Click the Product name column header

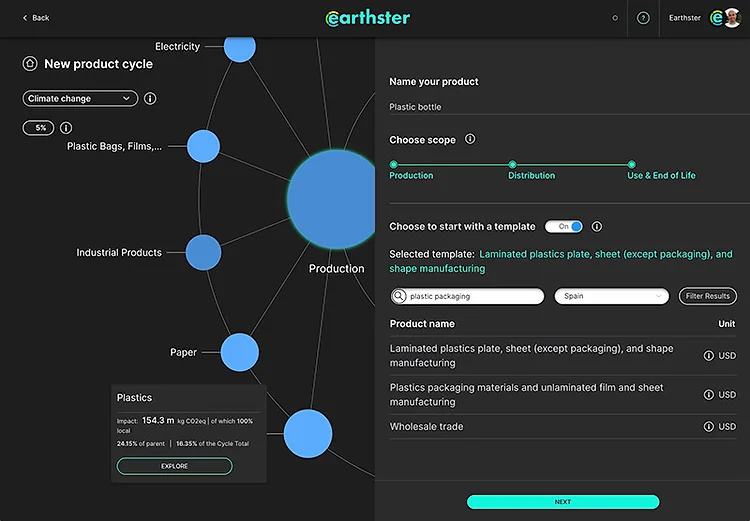(422, 324)
